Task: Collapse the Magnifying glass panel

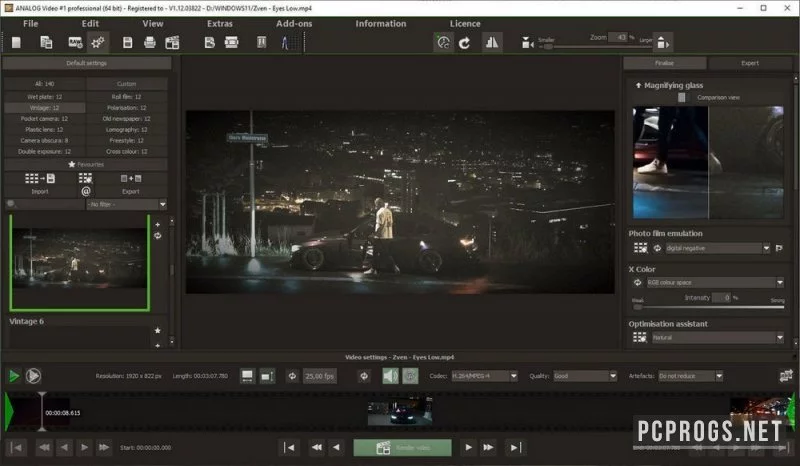Action: 638,85
